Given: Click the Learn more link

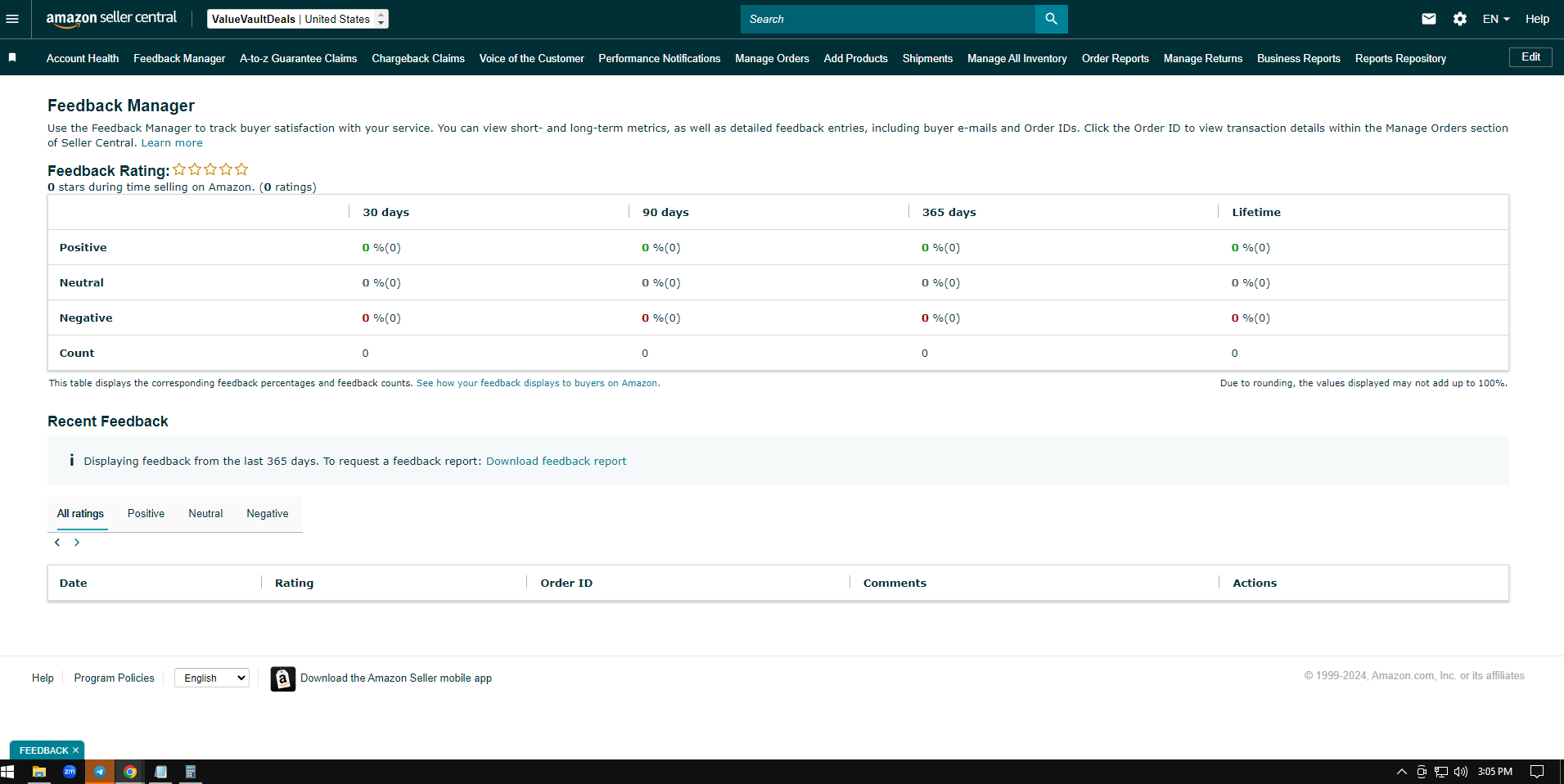Looking at the screenshot, I should click(172, 142).
